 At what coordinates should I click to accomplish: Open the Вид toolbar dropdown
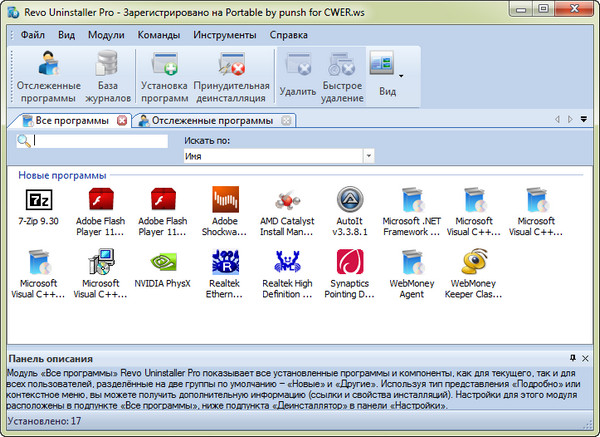401,75
